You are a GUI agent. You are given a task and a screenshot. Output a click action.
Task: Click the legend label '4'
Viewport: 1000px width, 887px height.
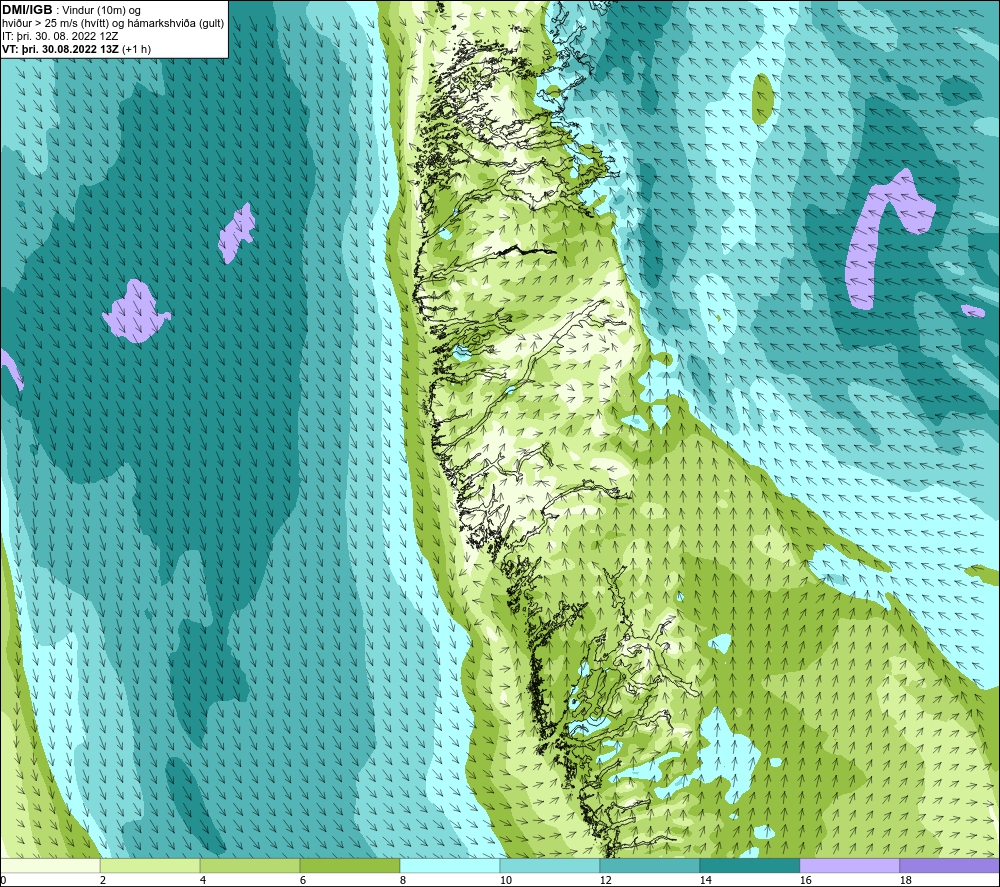[203, 881]
